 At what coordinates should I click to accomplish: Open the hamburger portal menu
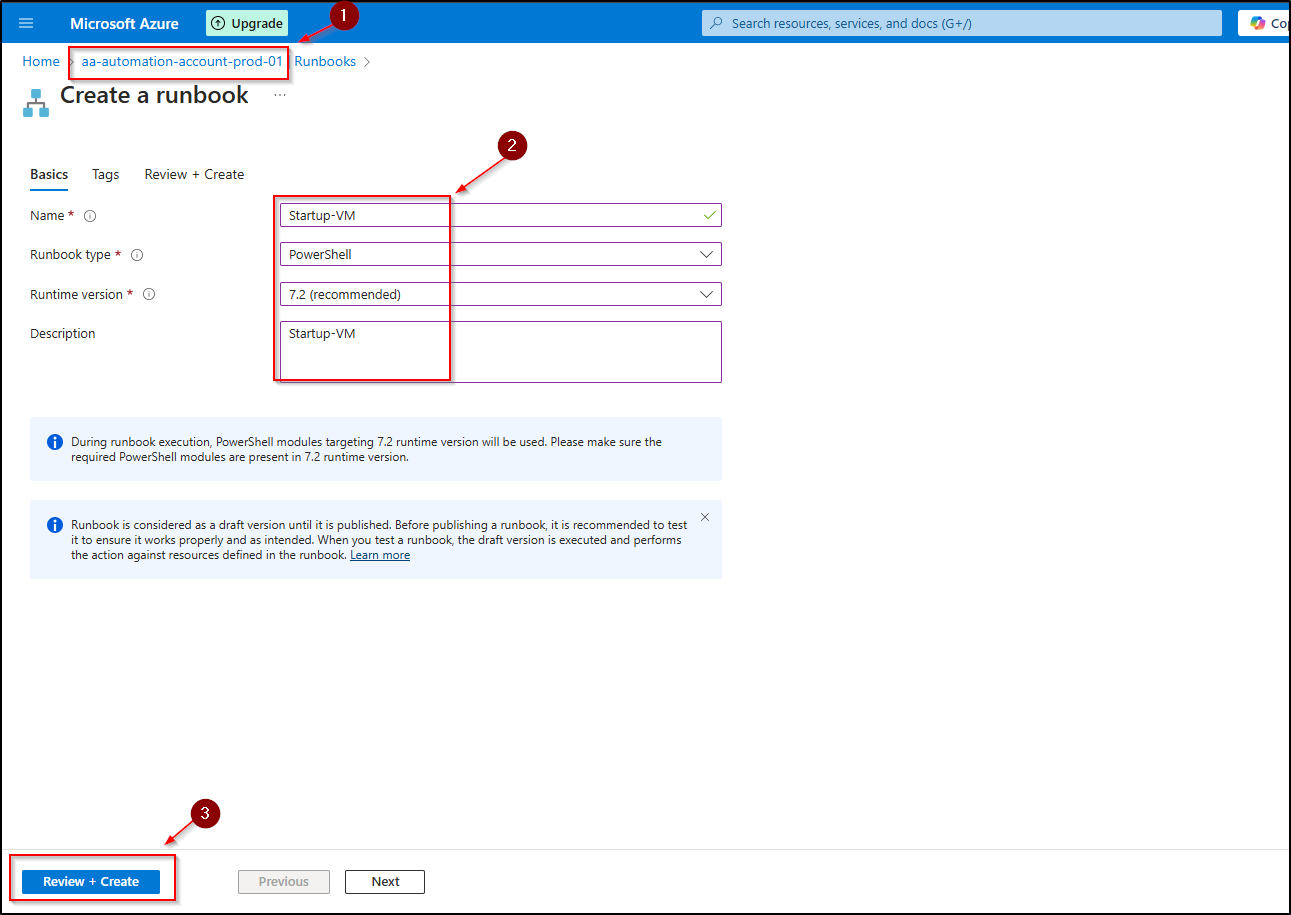tap(26, 23)
